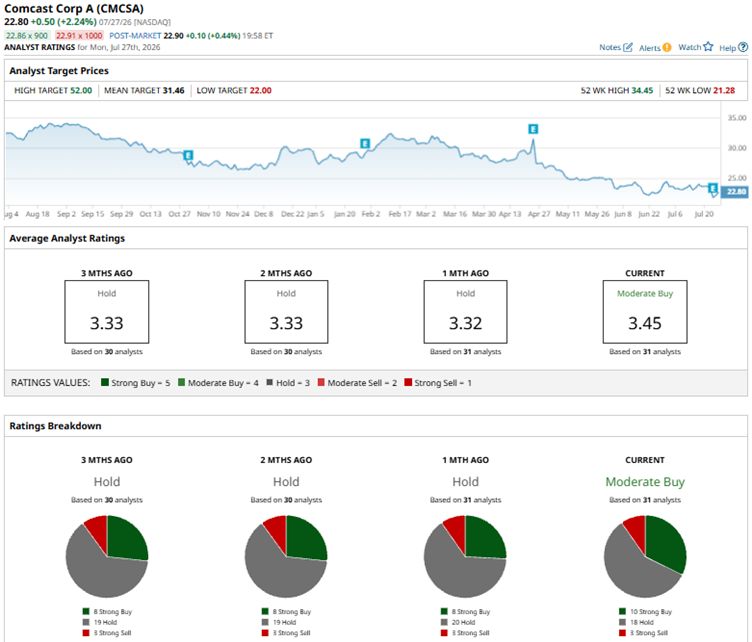The height and width of the screenshot is (642, 752).
Task: Click the CURRENT ratings pie chart
Action: pos(645,556)
